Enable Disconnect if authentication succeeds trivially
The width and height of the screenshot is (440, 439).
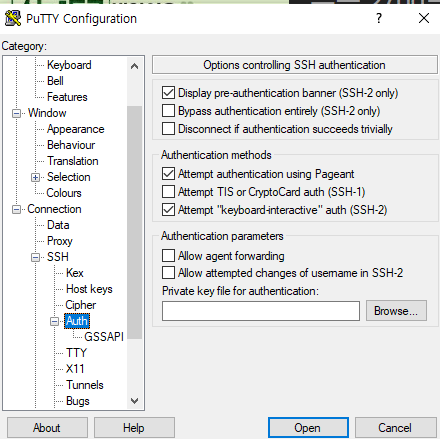[x=168, y=129]
